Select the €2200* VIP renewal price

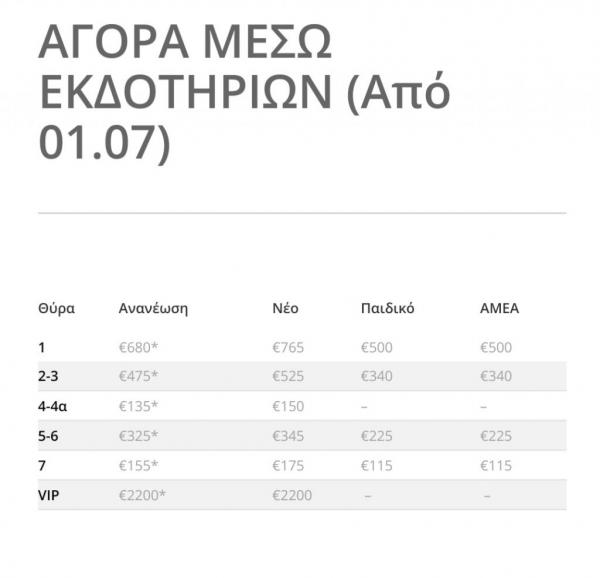coord(142,494)
